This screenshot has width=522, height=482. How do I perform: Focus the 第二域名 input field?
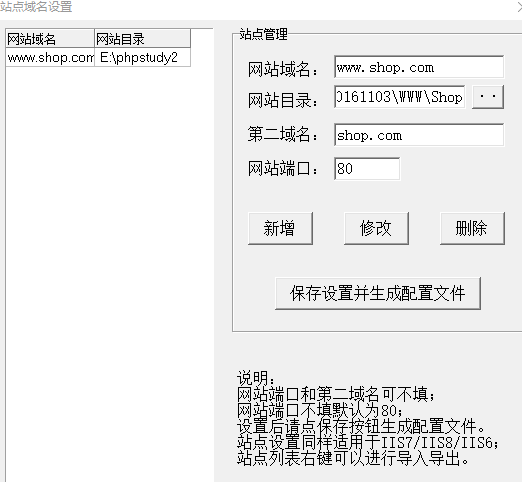coord(419,135)
